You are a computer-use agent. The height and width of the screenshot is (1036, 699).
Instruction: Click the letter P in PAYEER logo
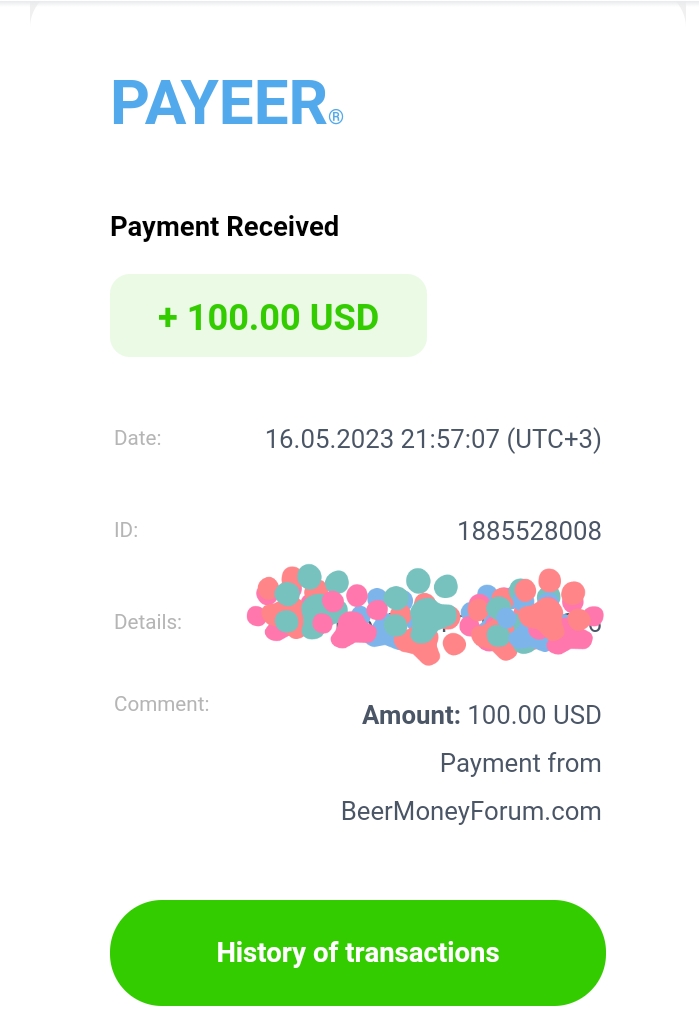coord(131,103)
